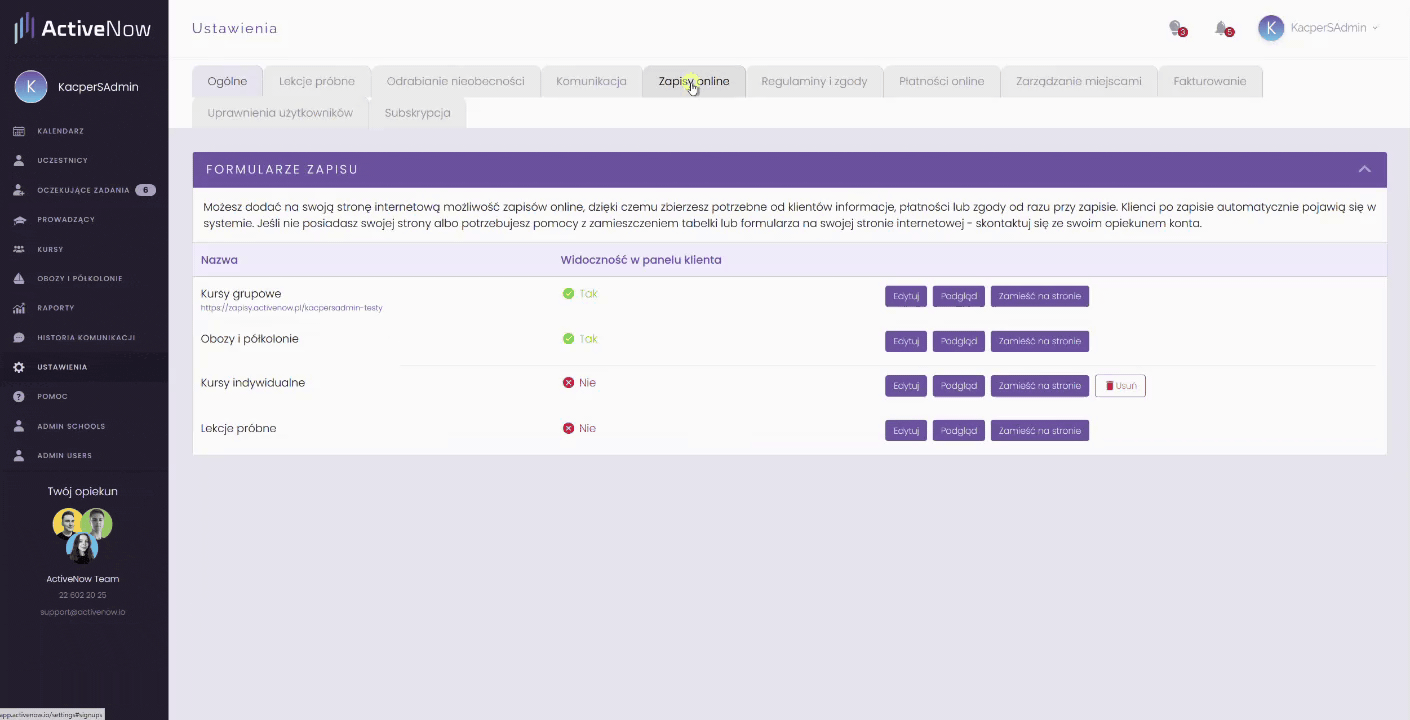Open the chat messages icon in header
Image resolution: width=1410 pixels, height=720 pixels.
tap(1176, 28)
